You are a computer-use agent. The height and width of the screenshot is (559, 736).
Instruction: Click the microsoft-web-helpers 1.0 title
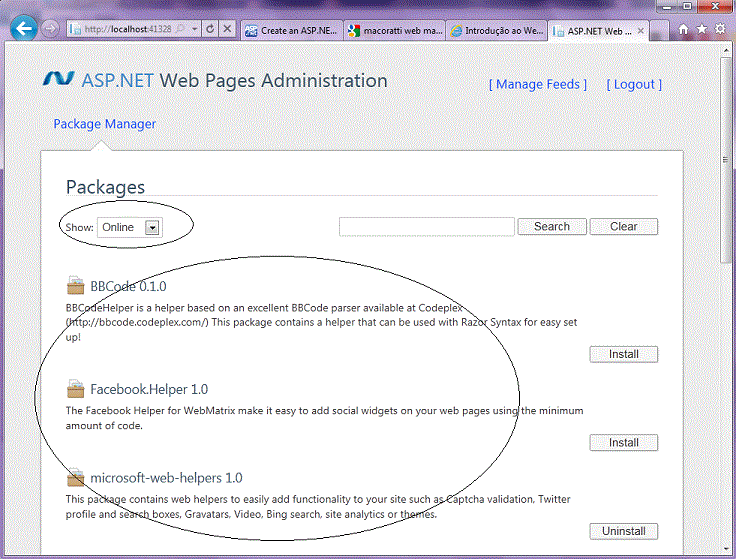[166, 478]
